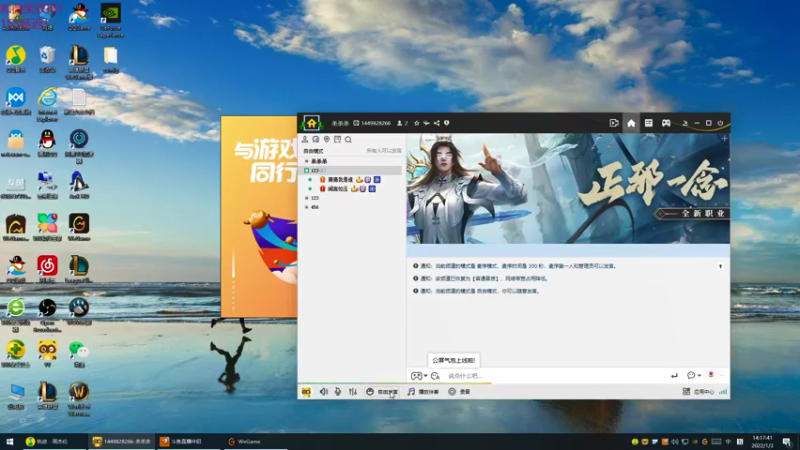Toggle the microphone icon

click(x=338, y=392)
